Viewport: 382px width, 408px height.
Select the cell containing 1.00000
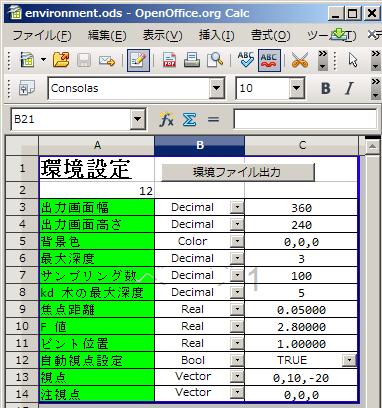pyautogui.click(x=301, y=344)
